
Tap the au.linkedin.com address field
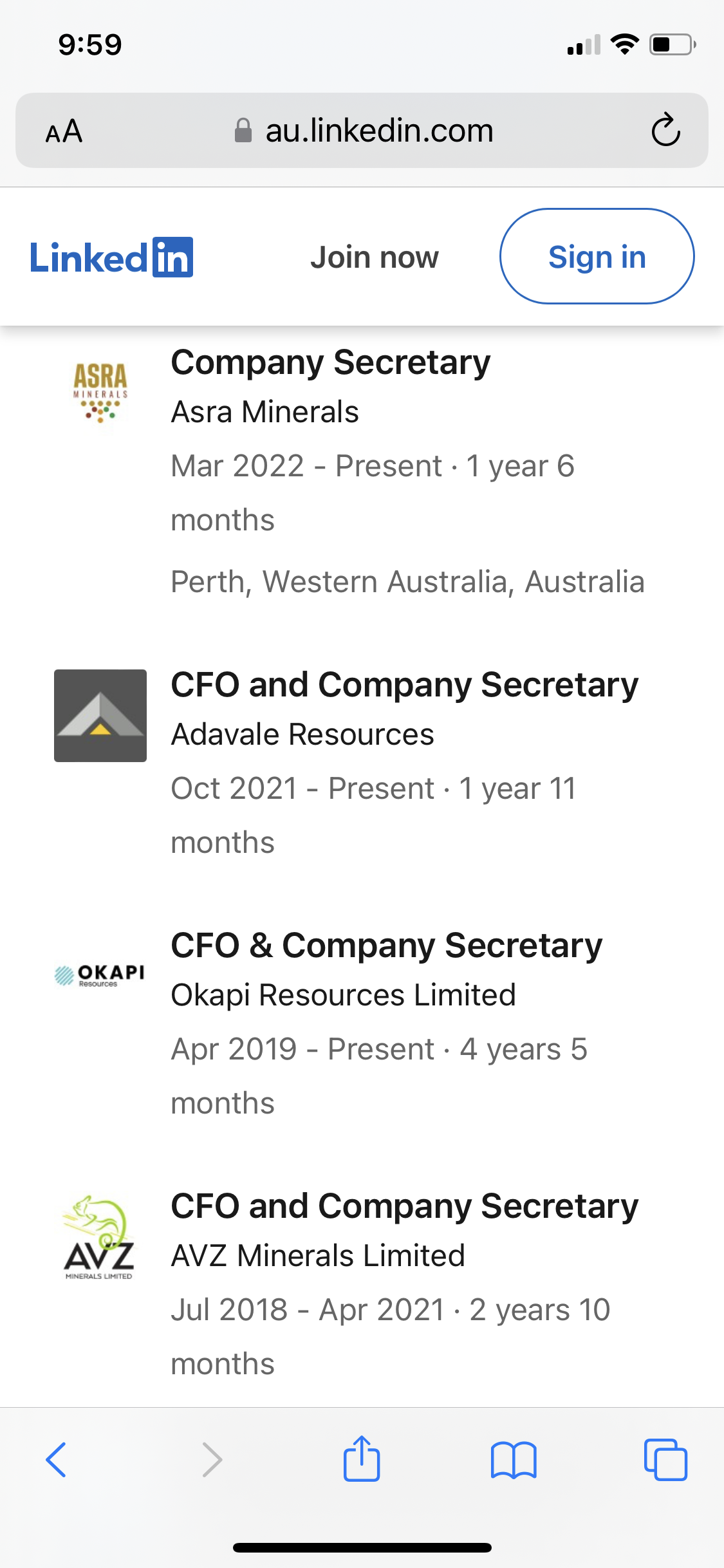coord(379,131)
